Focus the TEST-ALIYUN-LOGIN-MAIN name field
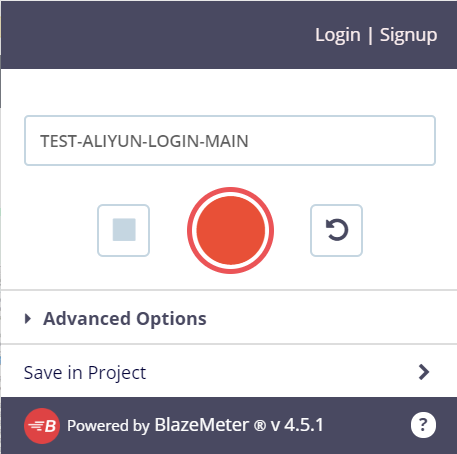The height and width of the screenshot is (454, 457). tap(230, 140)
